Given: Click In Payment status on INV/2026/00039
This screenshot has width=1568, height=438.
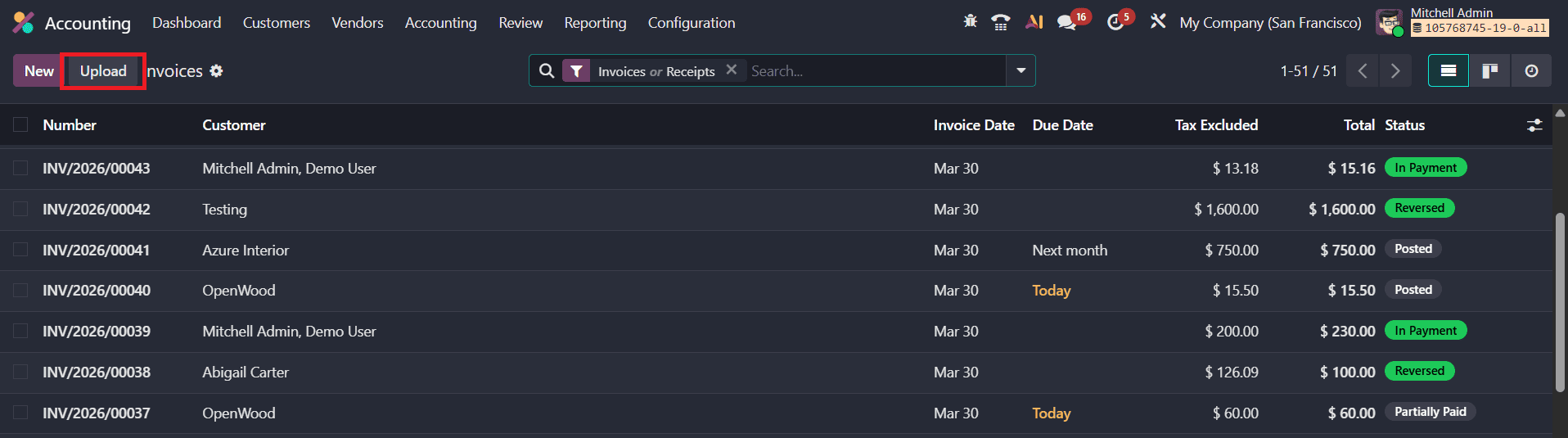Looking at the screenshot, I should click(1426, 331).
